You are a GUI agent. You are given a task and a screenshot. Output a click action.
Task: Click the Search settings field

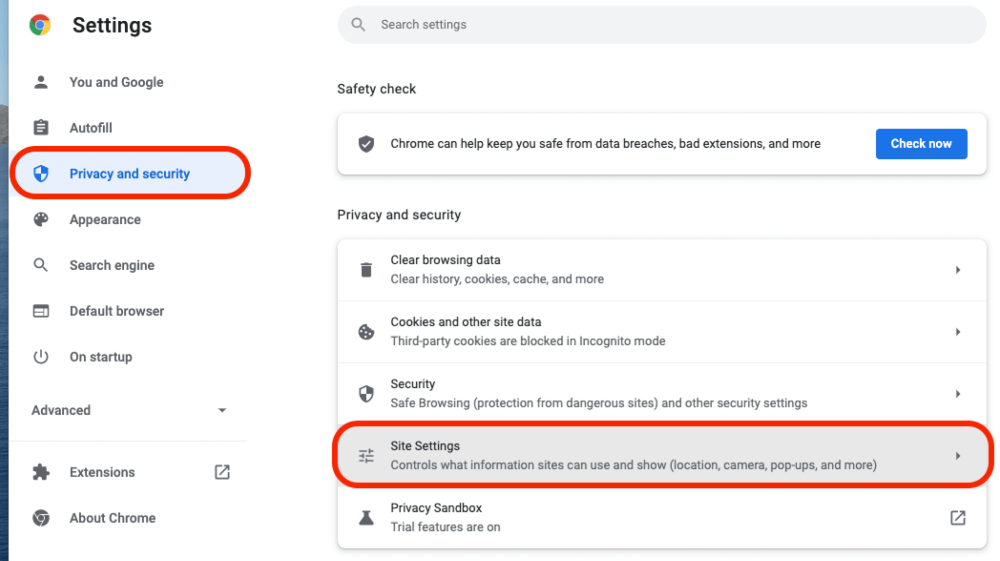pyautogui.click(x=661, y=25)
